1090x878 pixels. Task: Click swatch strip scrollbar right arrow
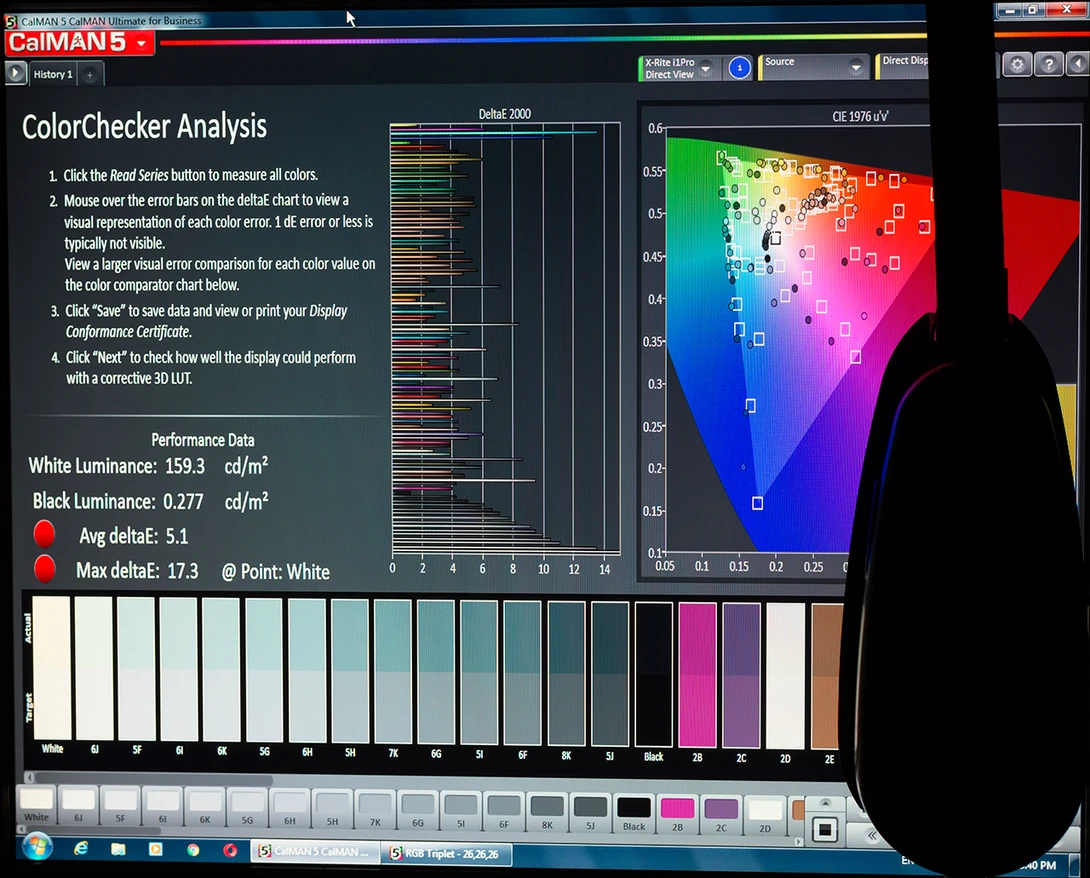coord(799,841)
